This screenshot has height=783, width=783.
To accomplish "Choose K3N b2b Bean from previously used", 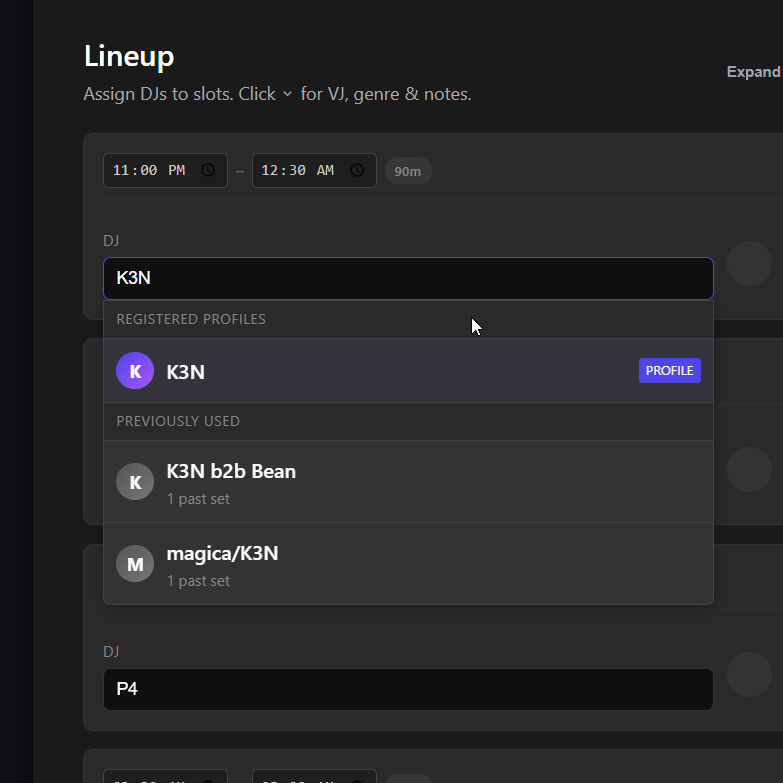I will point(231,472).
